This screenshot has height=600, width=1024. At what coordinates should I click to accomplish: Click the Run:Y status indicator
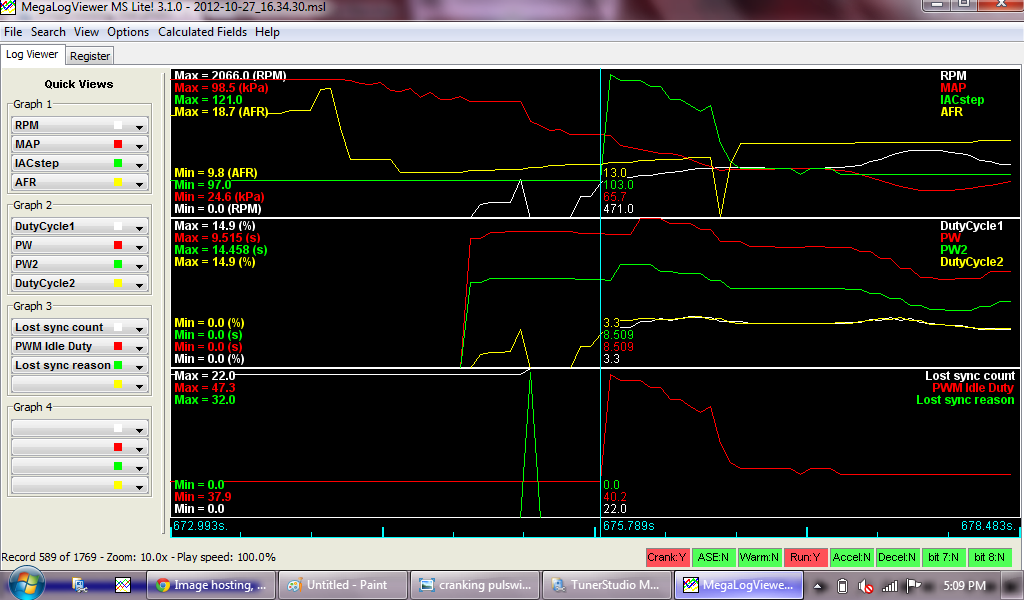805,557
